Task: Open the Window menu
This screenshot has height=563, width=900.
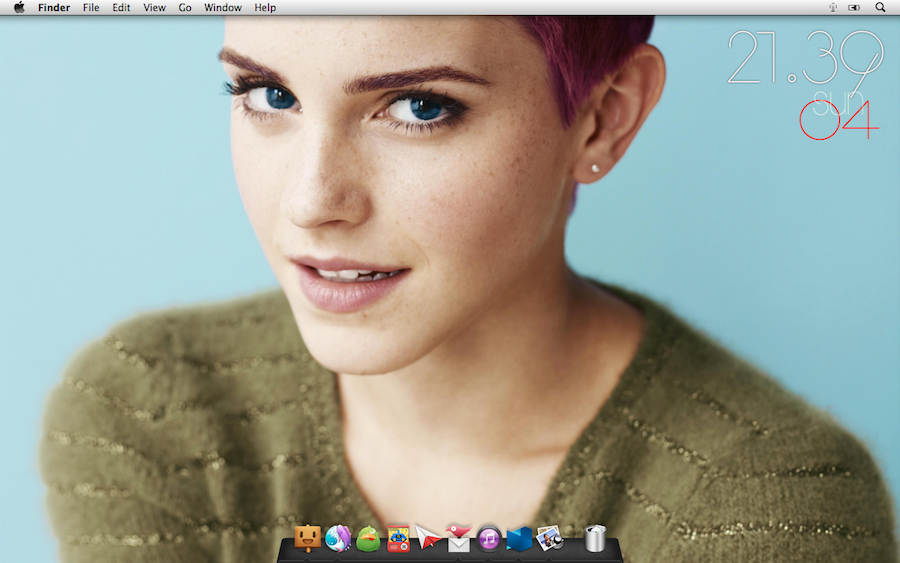Action: tap(223, 7)
